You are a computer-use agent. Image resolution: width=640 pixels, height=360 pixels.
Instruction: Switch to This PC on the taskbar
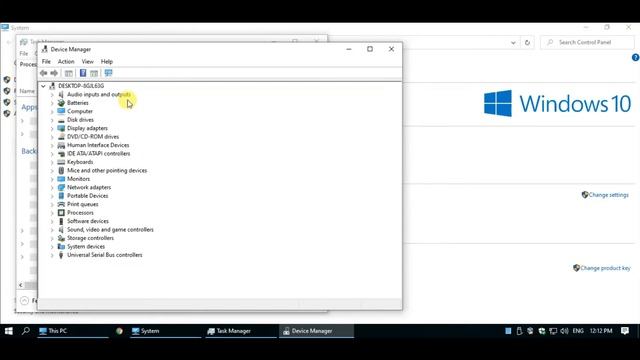click(x=73, y=331)
